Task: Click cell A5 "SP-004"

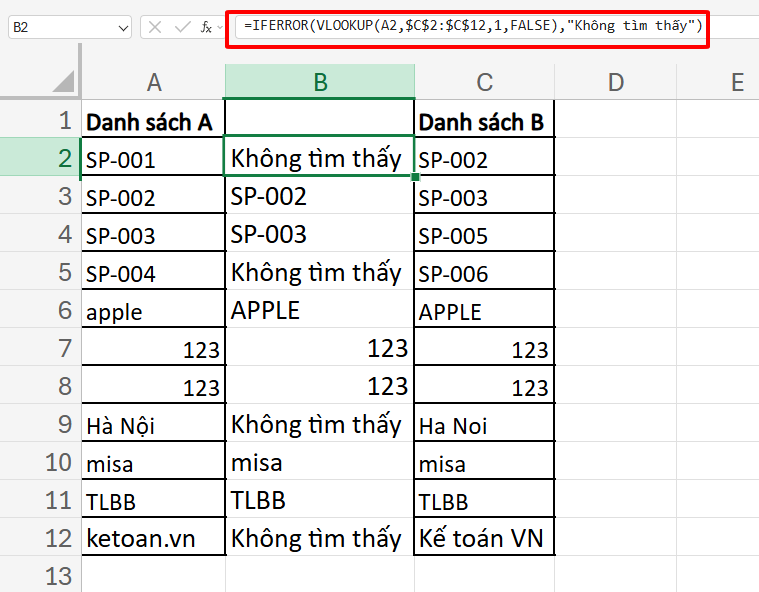Action: pos(153,271)
